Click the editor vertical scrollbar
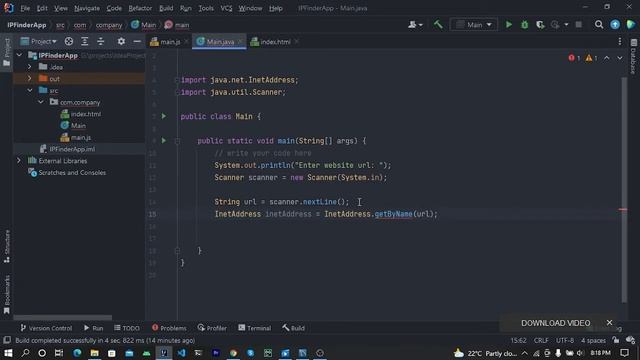 pos(624,190)
